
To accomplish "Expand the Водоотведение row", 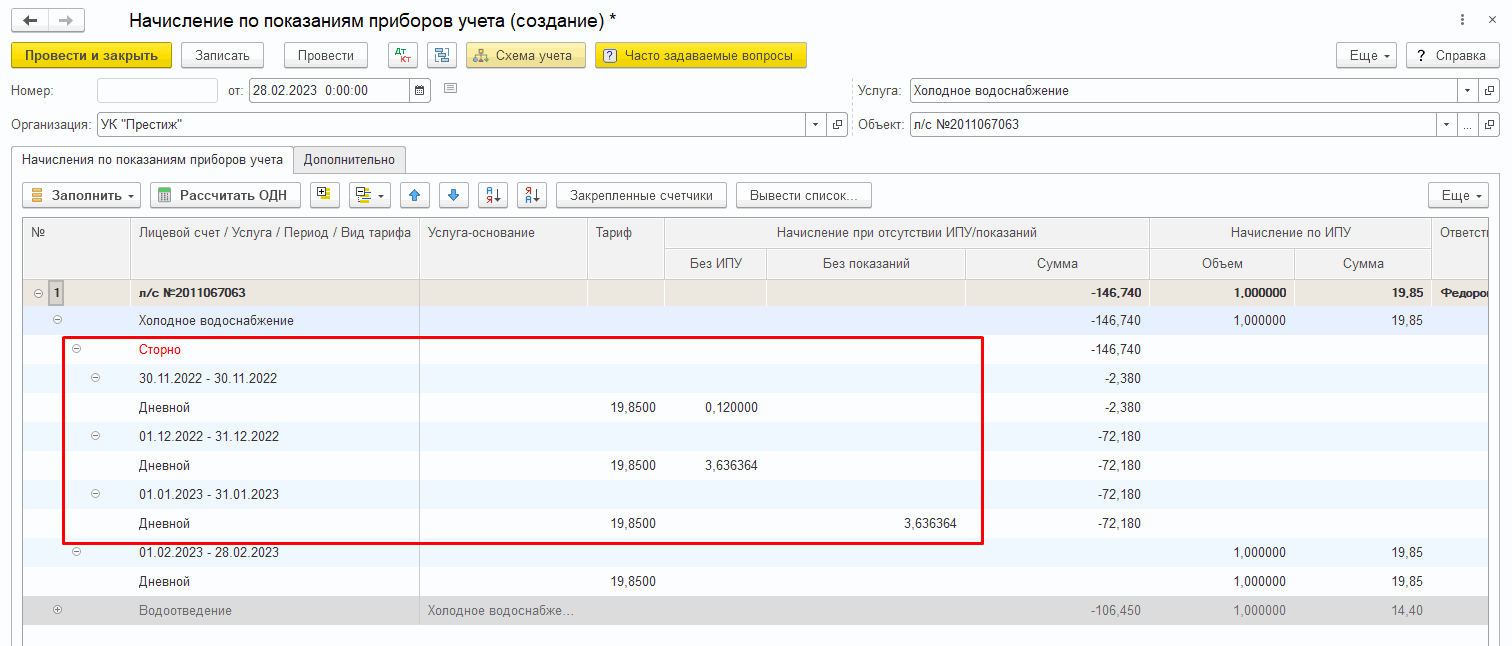I will tap(57, 610).
